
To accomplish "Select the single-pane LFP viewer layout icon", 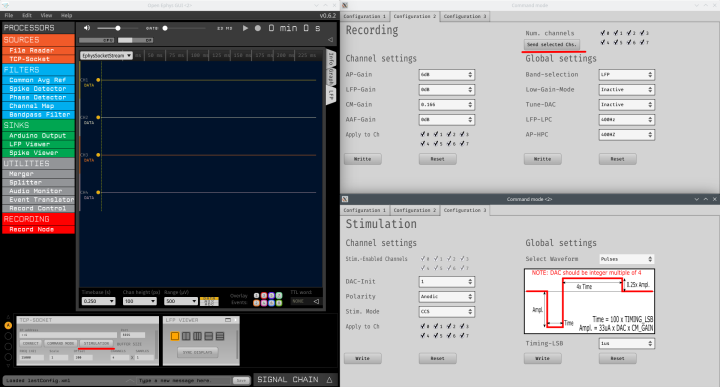I will click(x=174, y=336).
